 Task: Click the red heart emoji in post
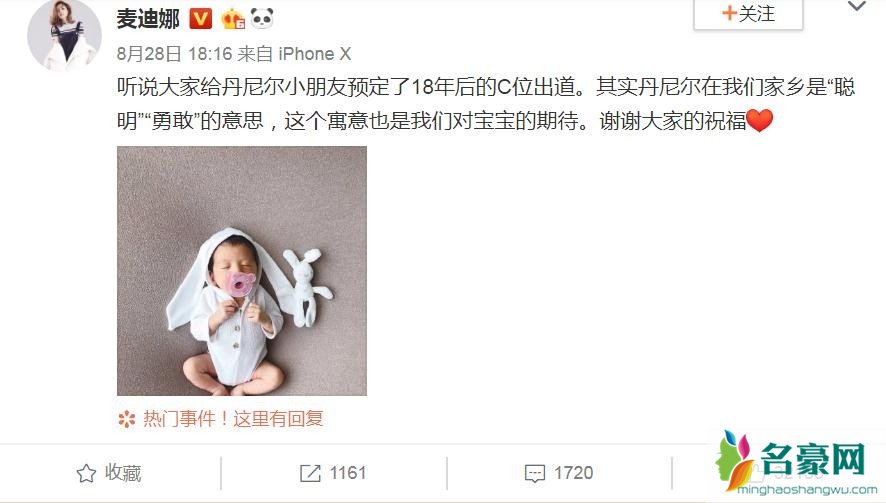tap(759, 120)
